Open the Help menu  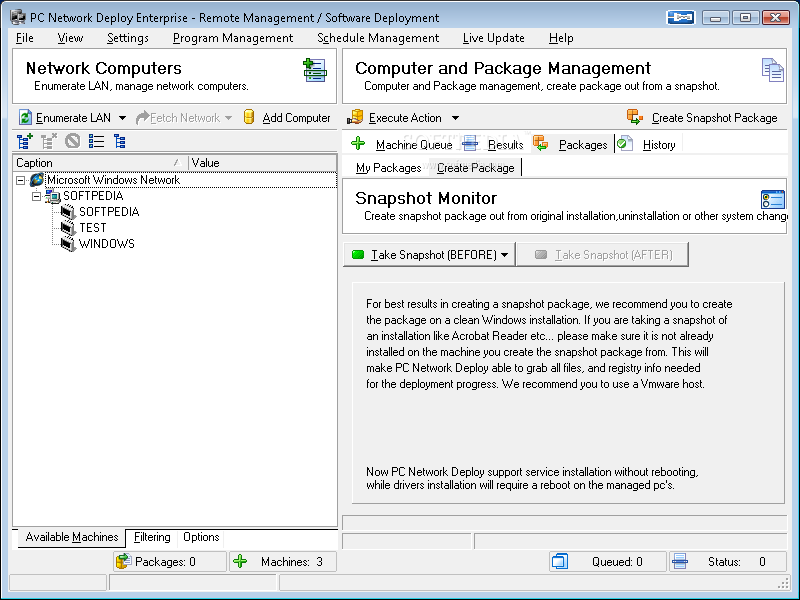tap(561, 38)
